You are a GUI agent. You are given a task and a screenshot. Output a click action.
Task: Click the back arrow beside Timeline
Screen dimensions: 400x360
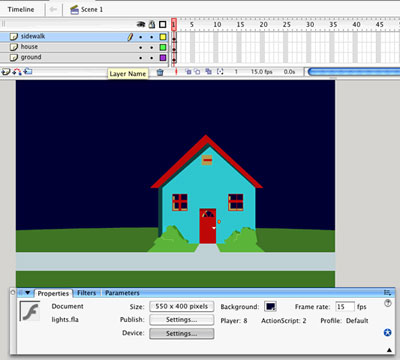coord(53,9)
